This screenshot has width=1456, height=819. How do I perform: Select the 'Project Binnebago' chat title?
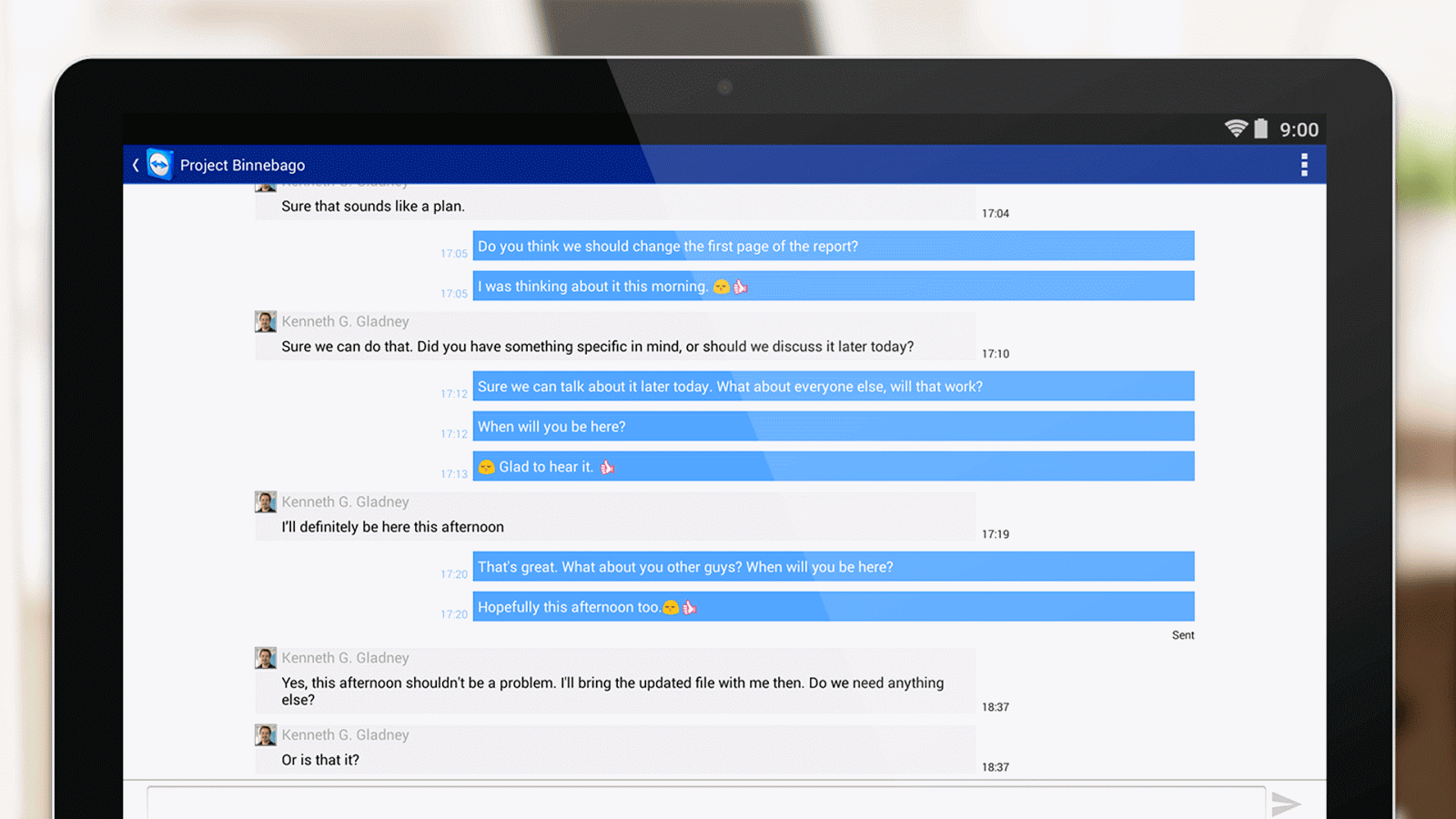point(242,165)
